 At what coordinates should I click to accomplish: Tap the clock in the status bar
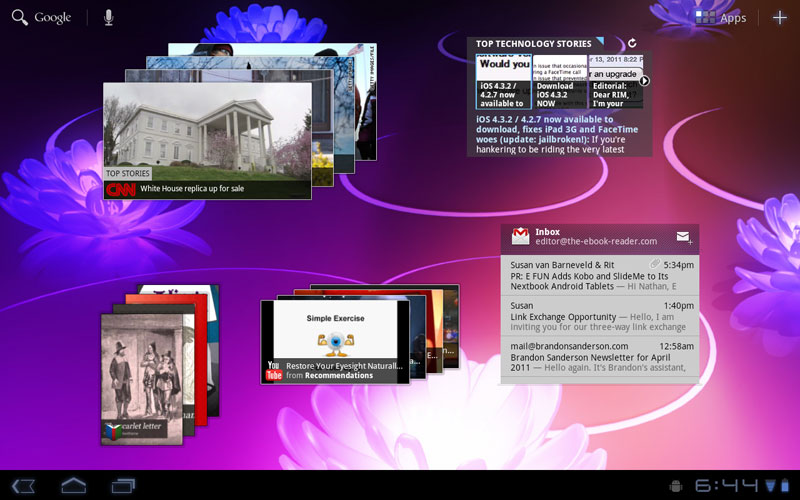[x=727, y=486]
